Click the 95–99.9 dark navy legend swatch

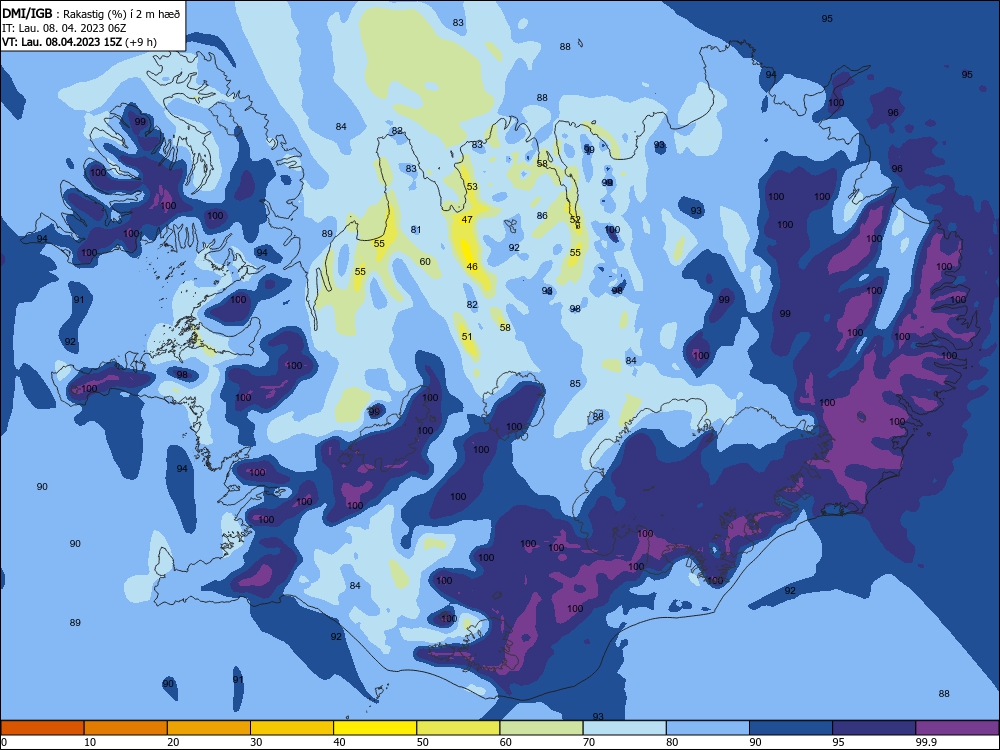coord(874,728)
